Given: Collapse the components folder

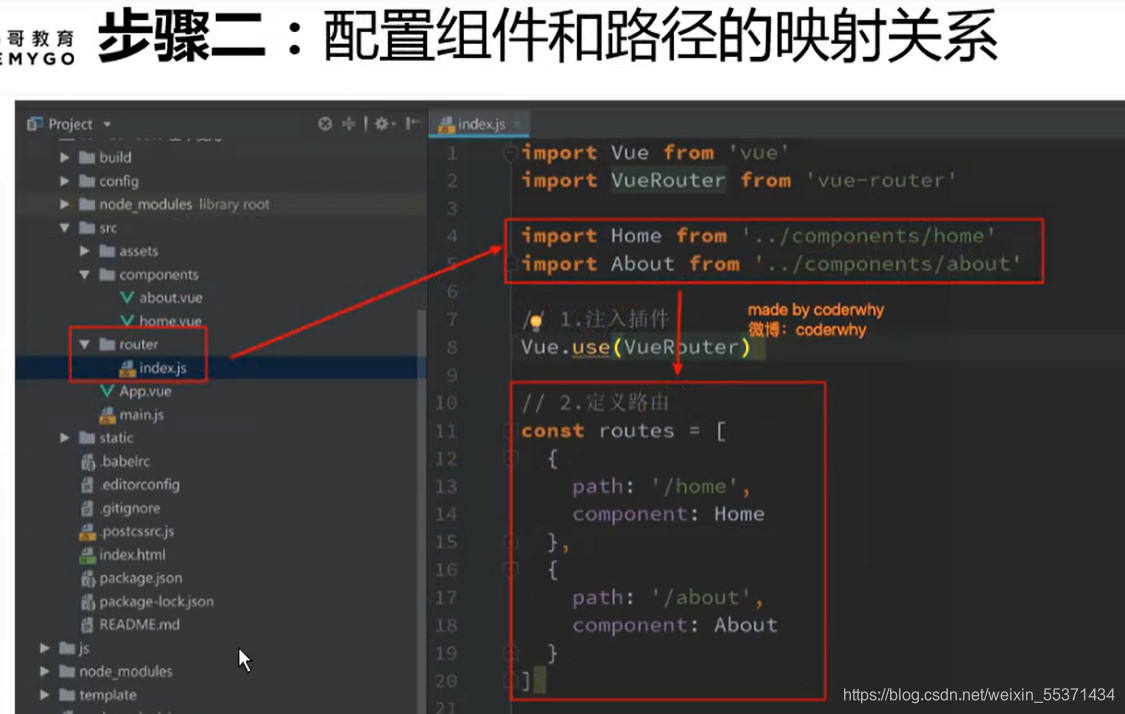Looking at the screenshot, I should click(85, 274).
